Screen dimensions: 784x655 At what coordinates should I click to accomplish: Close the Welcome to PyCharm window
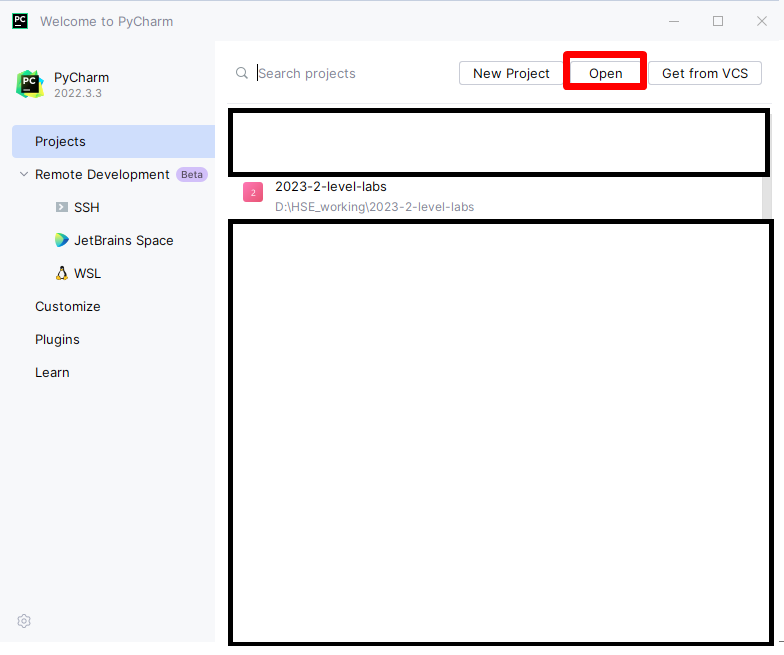[x=762, y=21]
